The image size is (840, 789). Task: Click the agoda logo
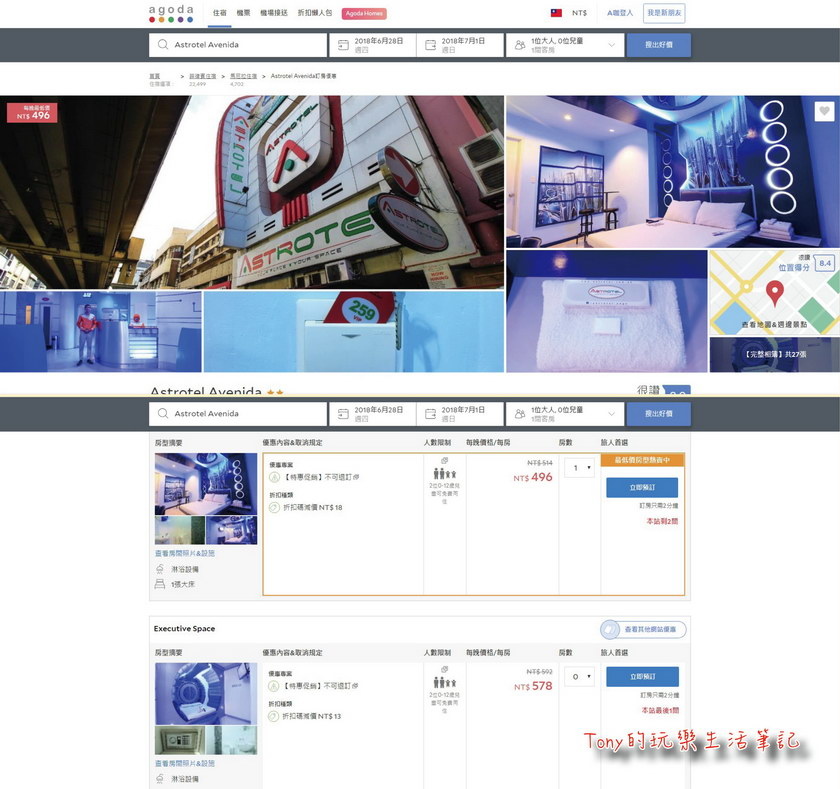tap(171, 13)
